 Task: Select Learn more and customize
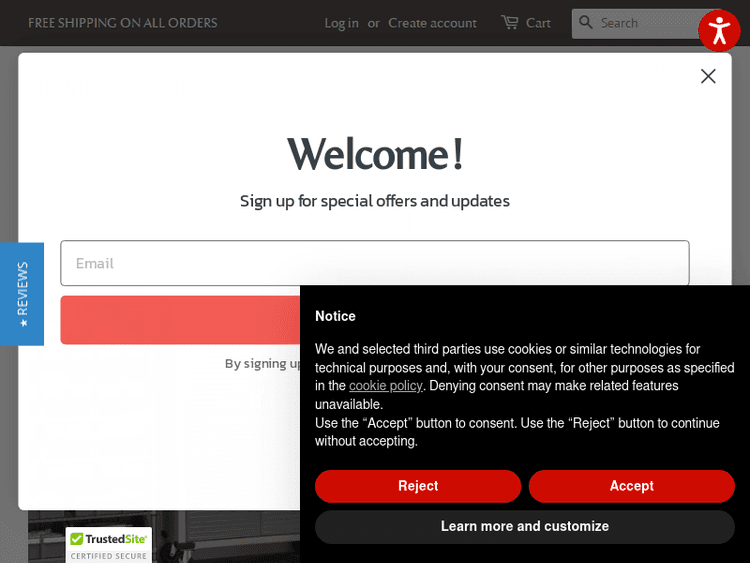pyautogui.click(x=525, y=526)
